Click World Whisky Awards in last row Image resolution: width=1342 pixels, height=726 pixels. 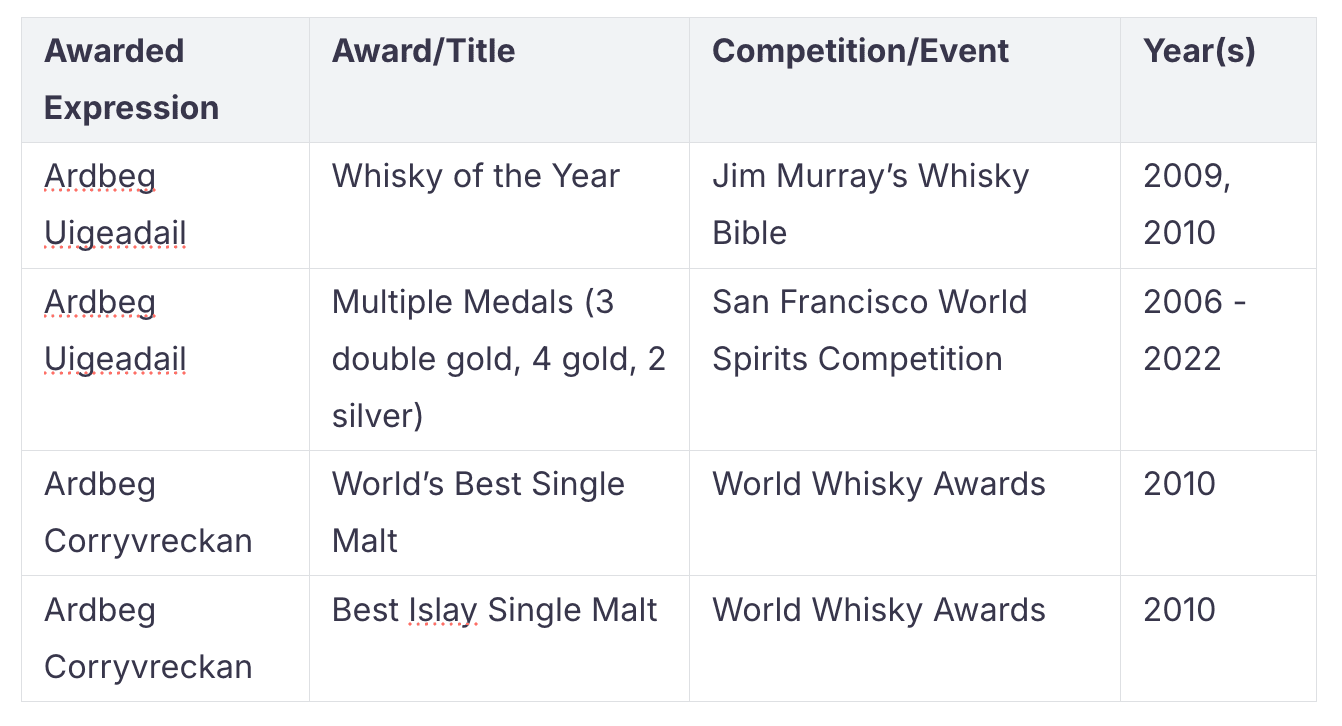pos(905,638)
